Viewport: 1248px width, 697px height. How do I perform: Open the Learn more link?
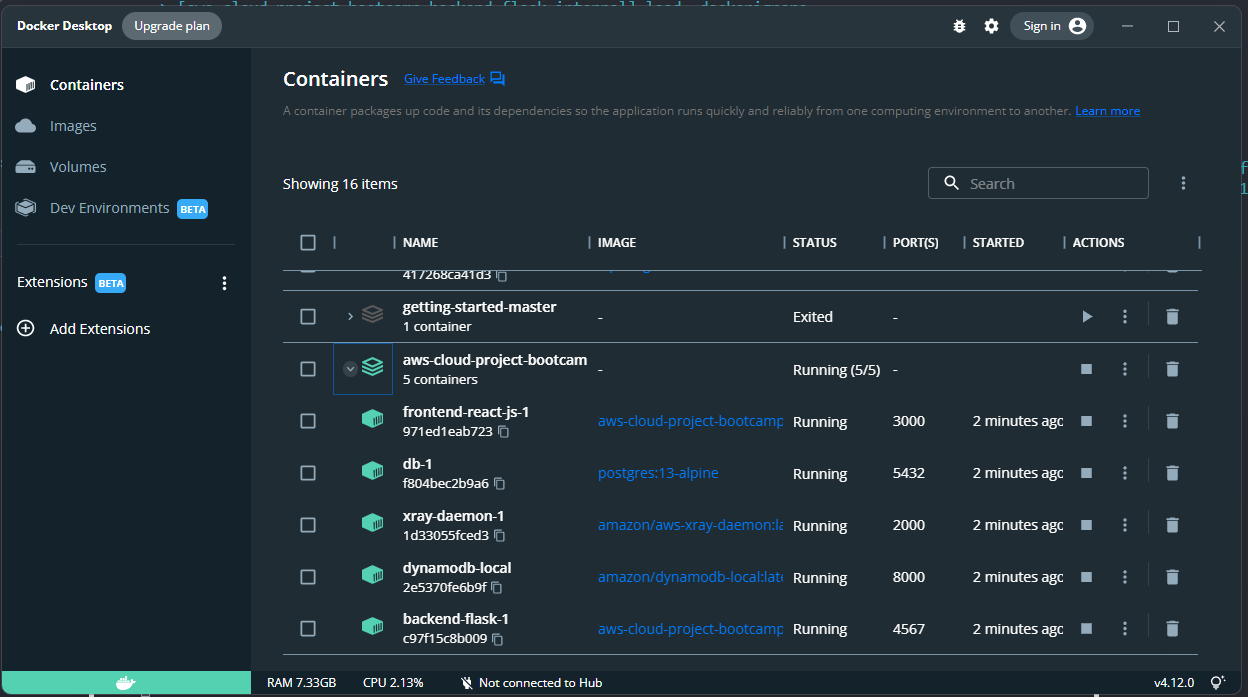[1107, 111]
